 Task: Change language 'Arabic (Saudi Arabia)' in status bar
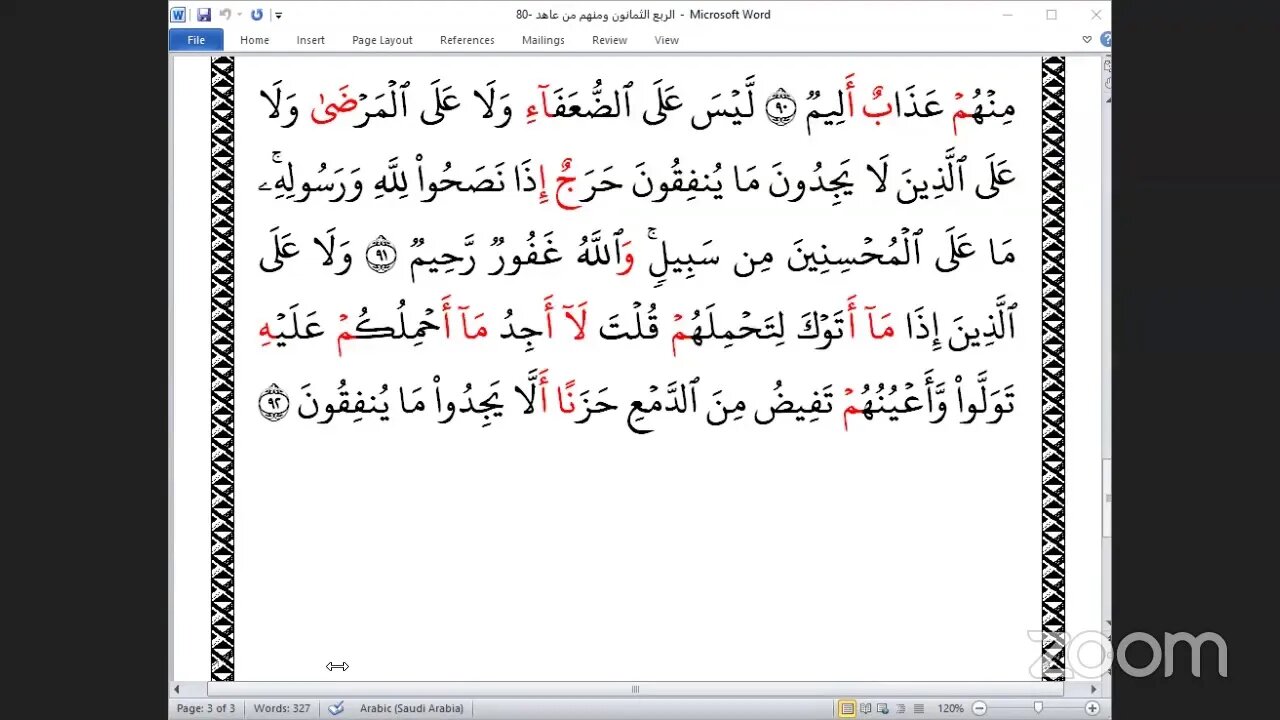coord(412,708)
